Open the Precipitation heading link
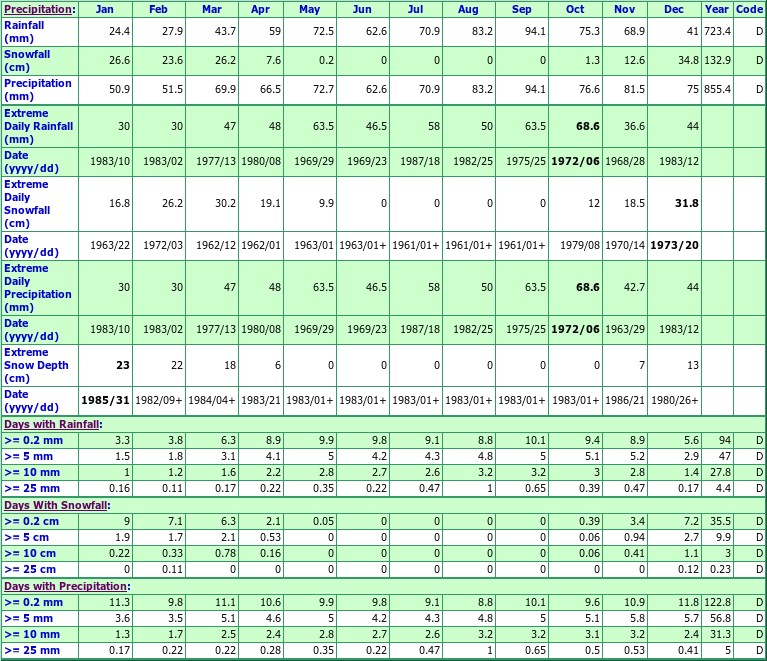 [x=36, y=9]
